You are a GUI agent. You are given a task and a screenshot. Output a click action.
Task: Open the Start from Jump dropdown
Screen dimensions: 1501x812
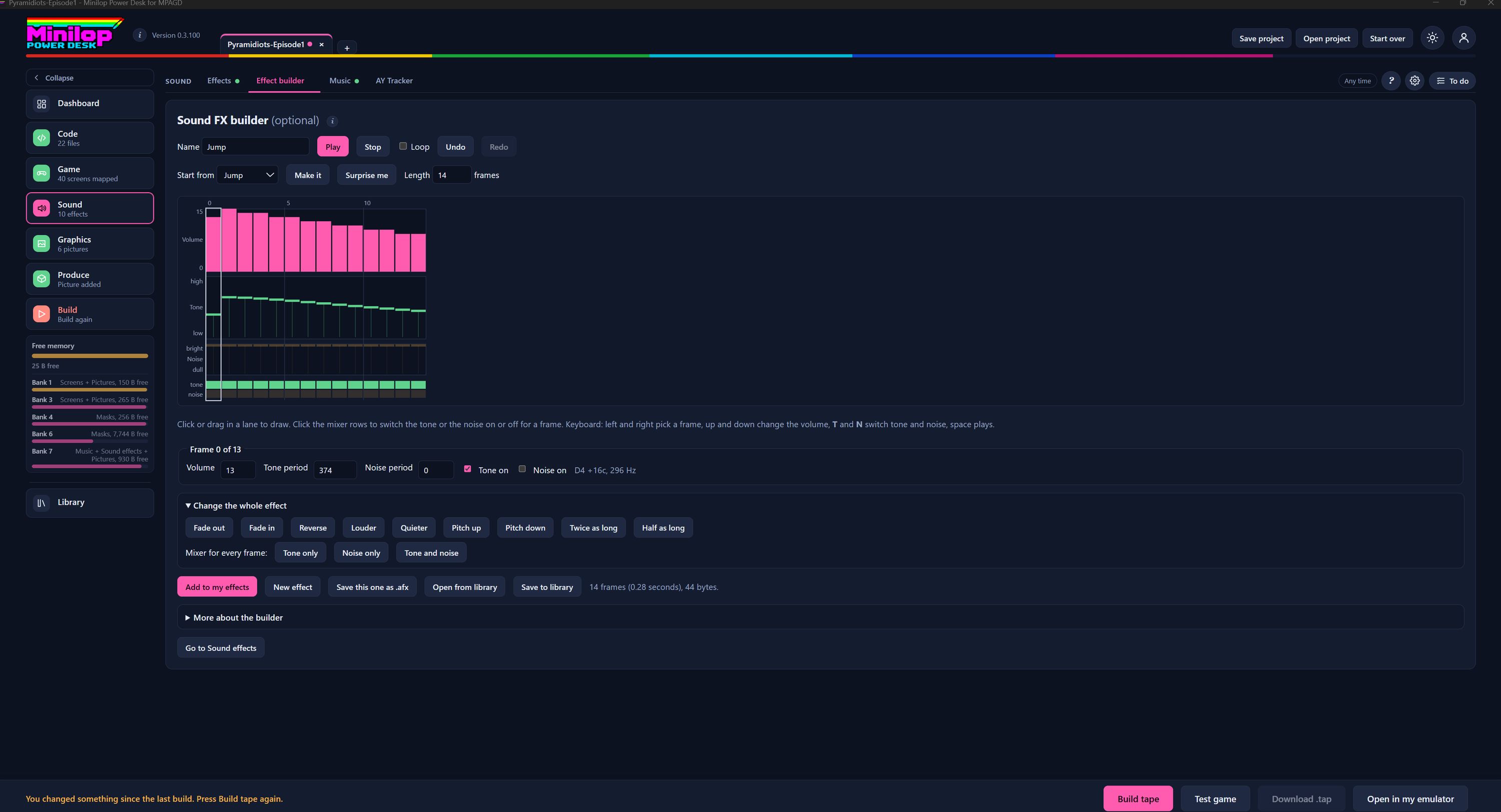(248, 175)
